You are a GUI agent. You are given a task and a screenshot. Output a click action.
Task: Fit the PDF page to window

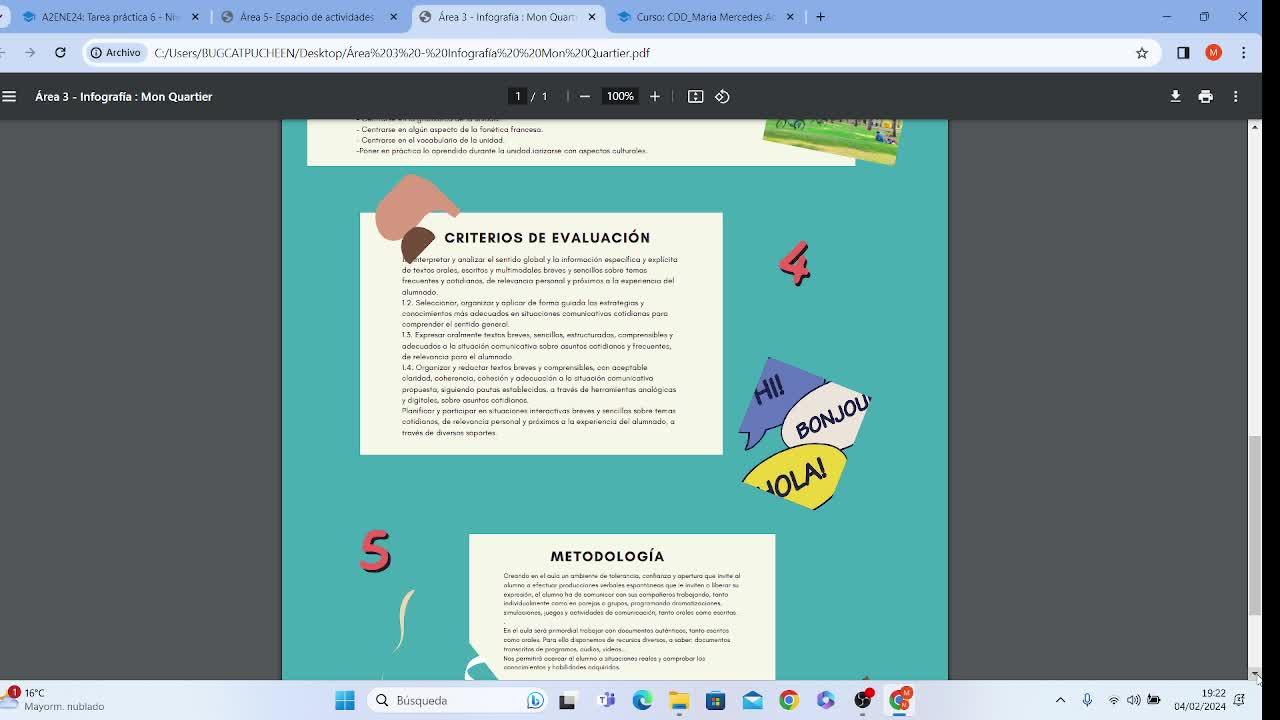click(696, 96)
